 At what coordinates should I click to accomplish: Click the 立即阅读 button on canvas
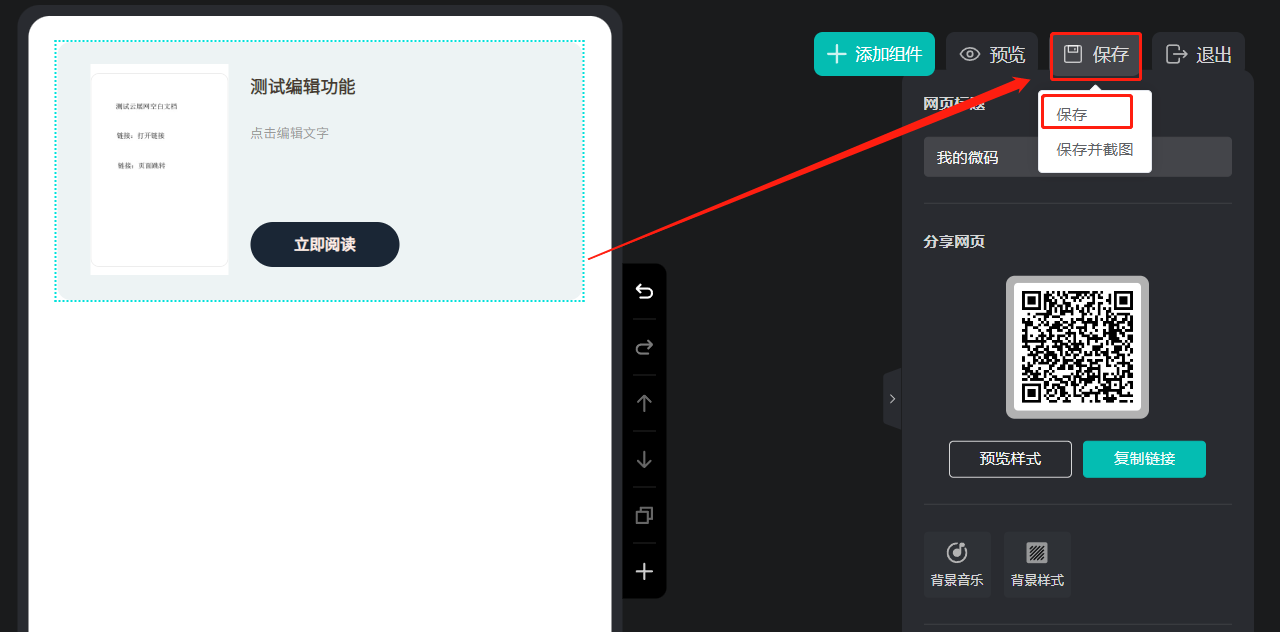[325, 245]
